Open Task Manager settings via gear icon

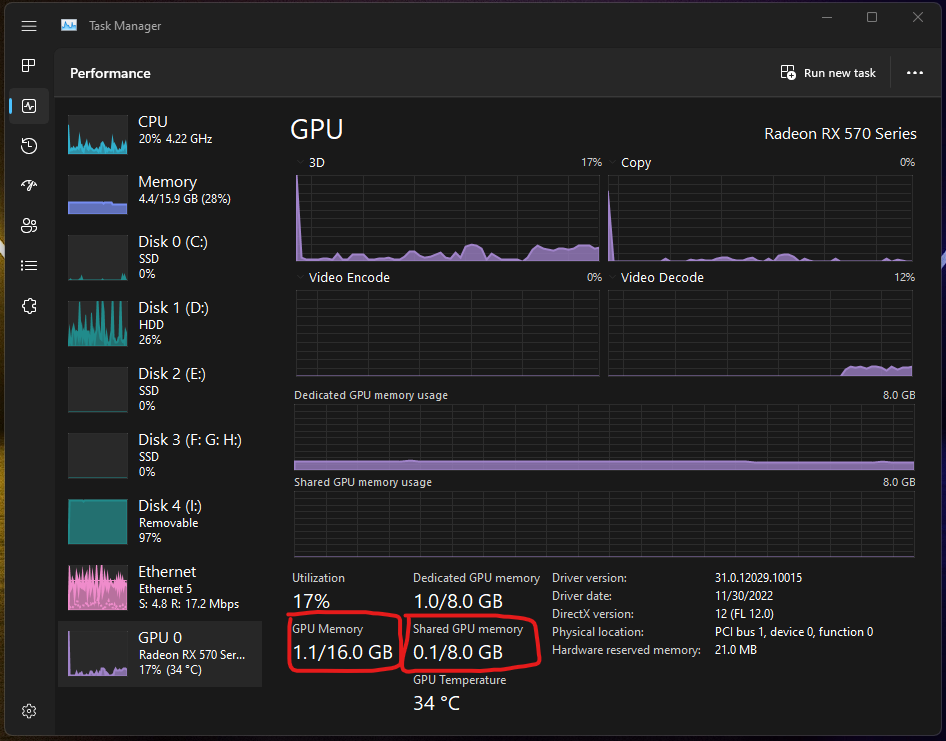tap(28, 710)
